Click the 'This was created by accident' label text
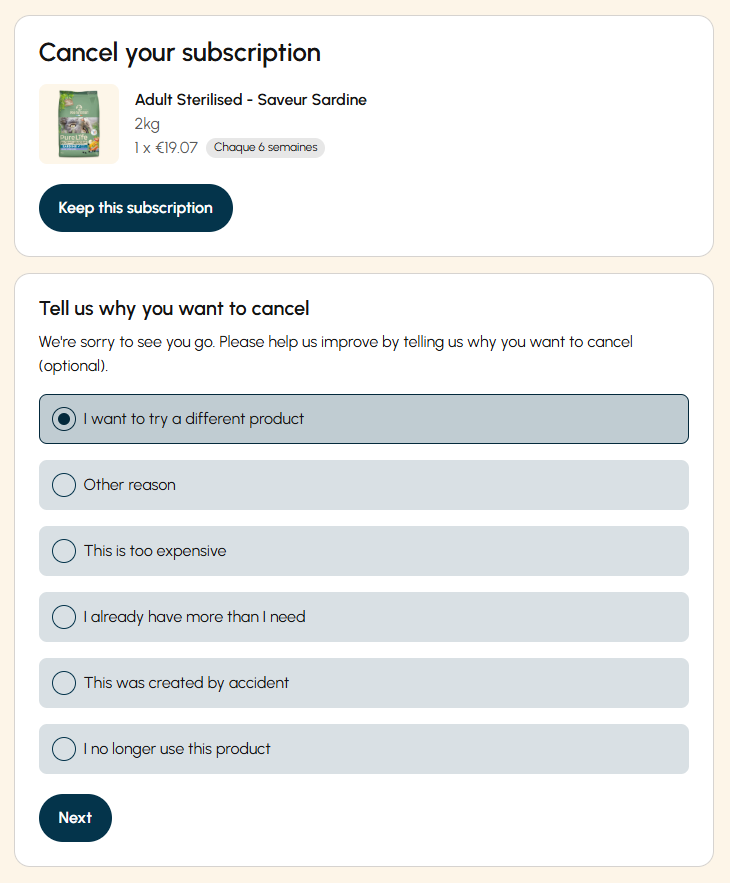The image size is (730, 883). click(186, 683)
